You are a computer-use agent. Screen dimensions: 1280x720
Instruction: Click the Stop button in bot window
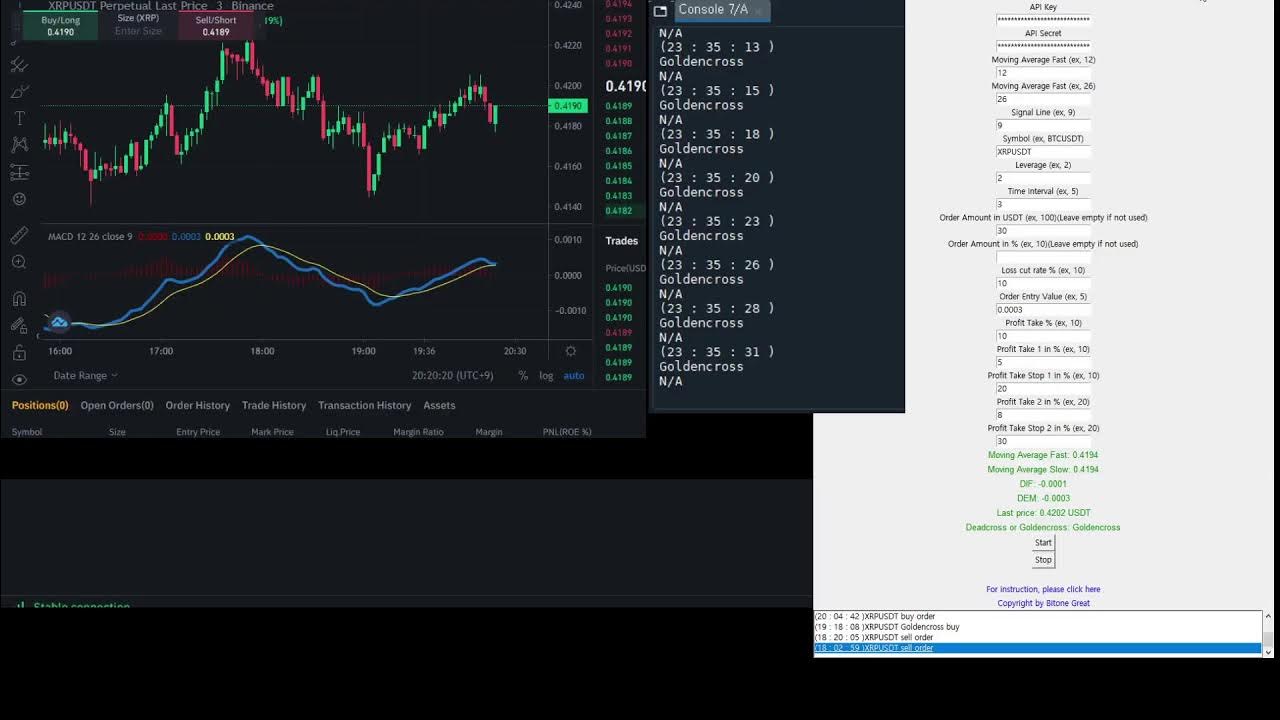[1043, 559]
